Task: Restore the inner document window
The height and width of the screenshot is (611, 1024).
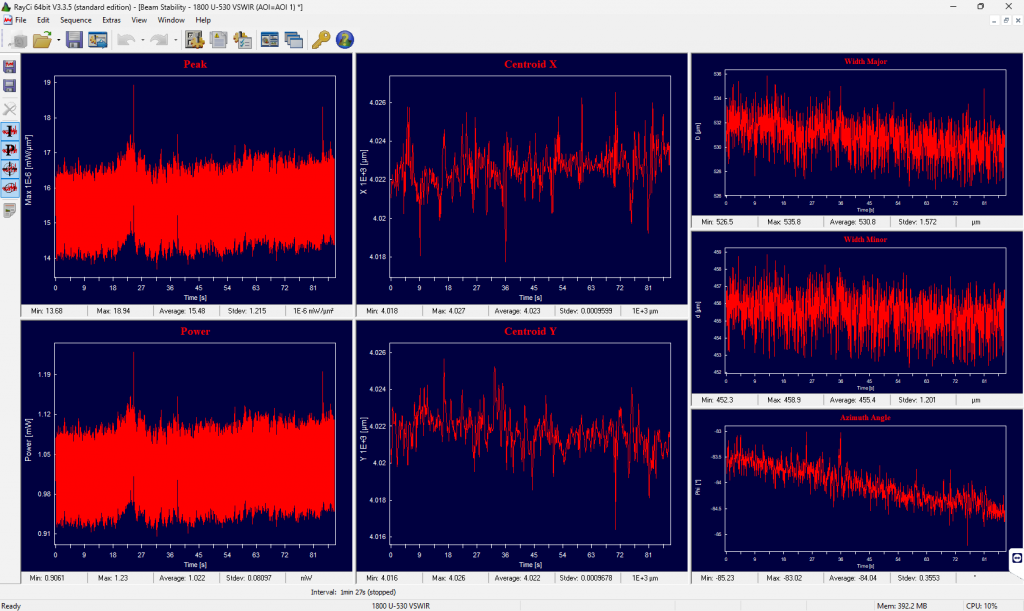Action: (x=1006, y=21)
